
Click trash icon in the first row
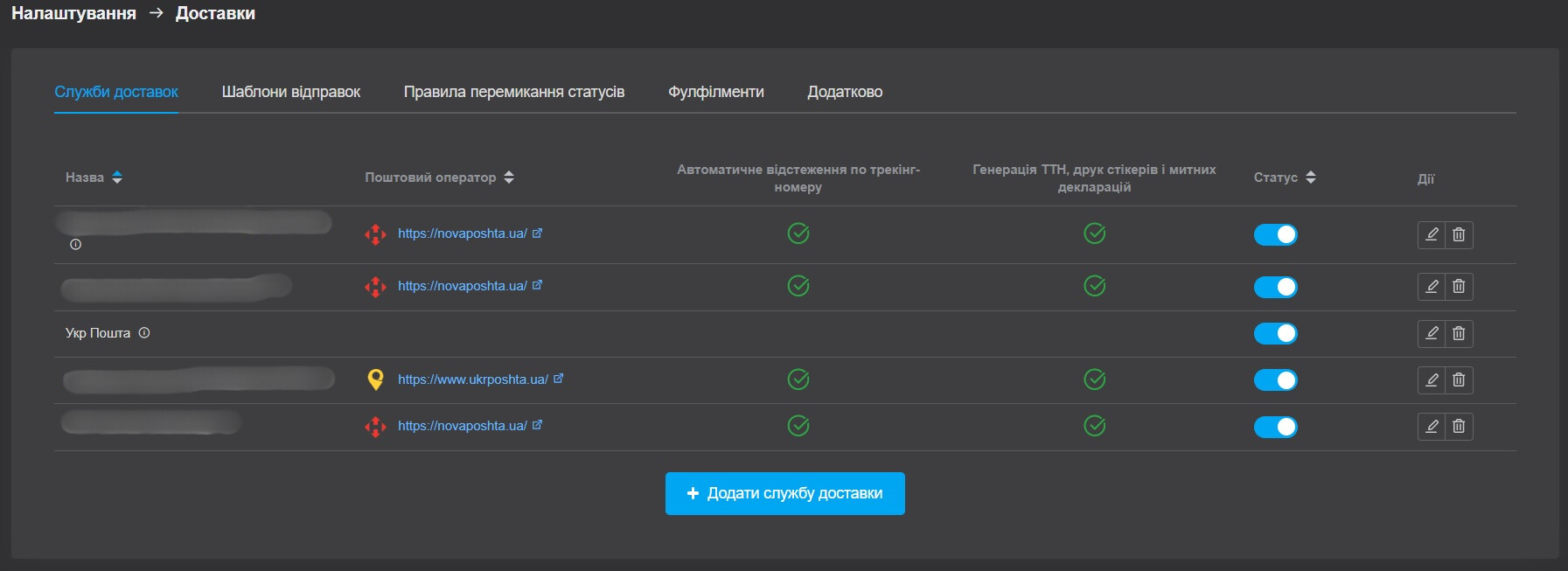click(1459, 234)
